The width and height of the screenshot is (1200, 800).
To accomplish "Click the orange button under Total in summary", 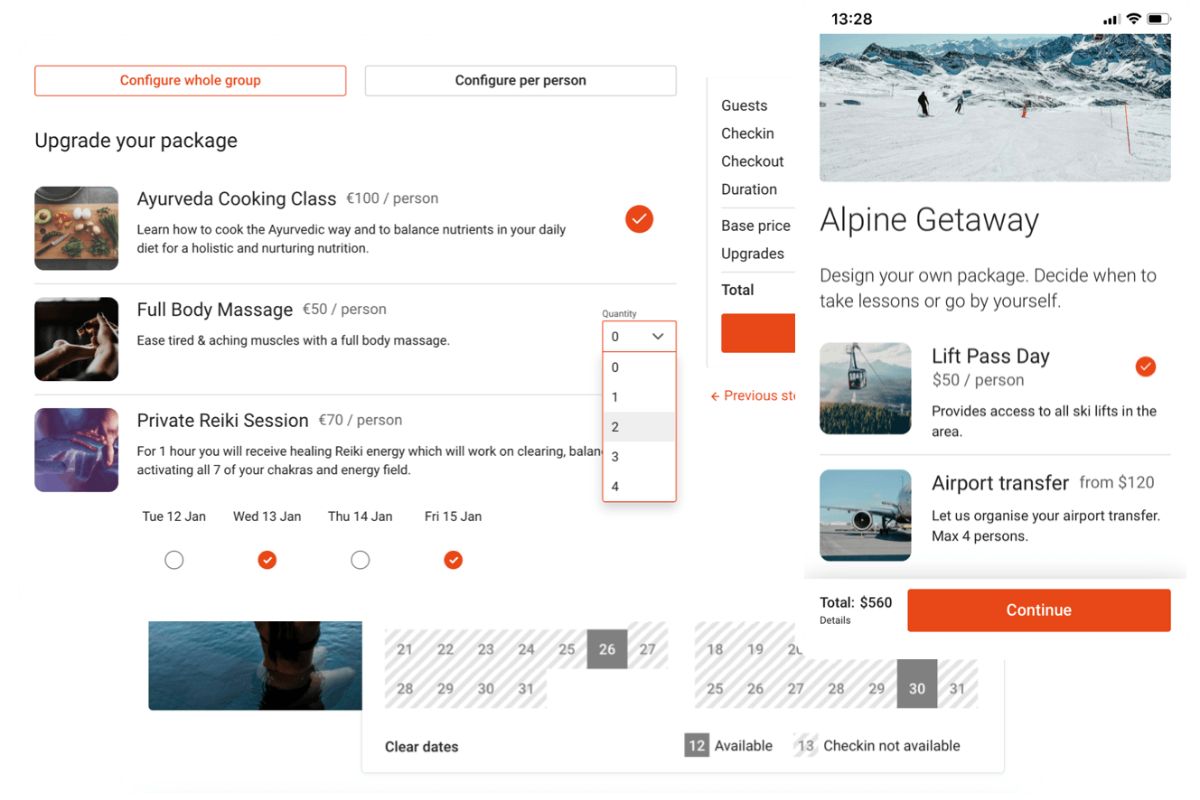I will pyautogui.click(x=758, y=333).
